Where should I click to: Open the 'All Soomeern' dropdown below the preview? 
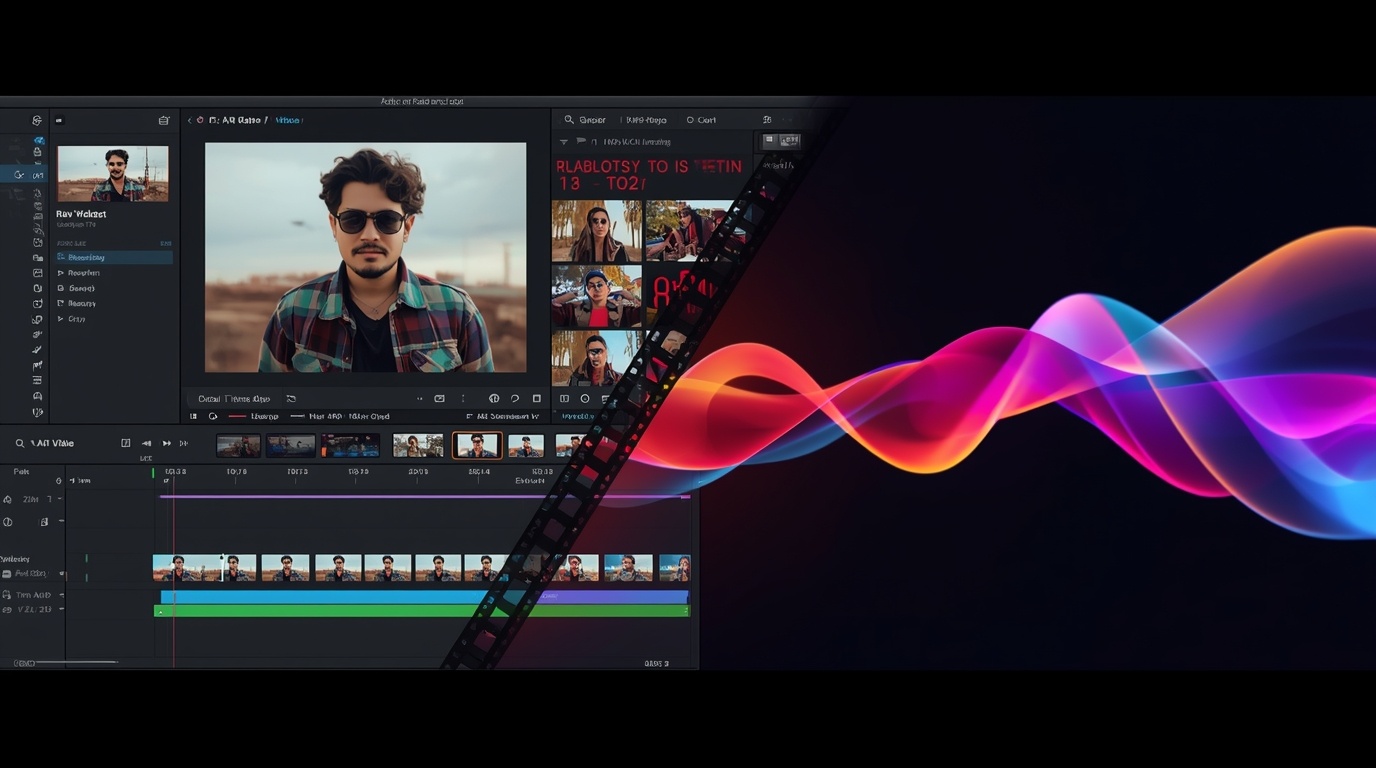pyautogui.click(x=503, y=416)
